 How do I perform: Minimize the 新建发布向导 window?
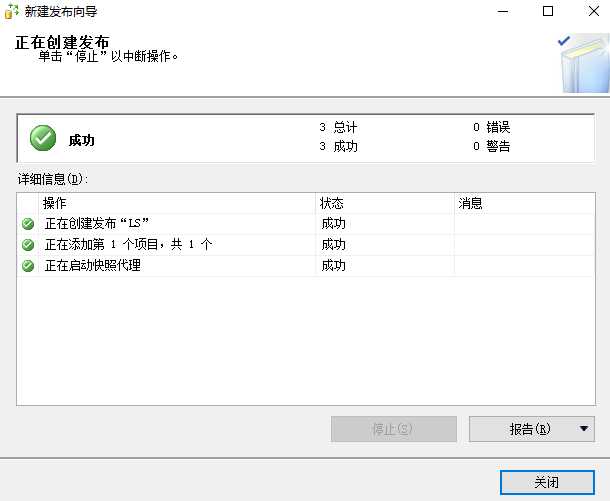click(x=503, y=11)
